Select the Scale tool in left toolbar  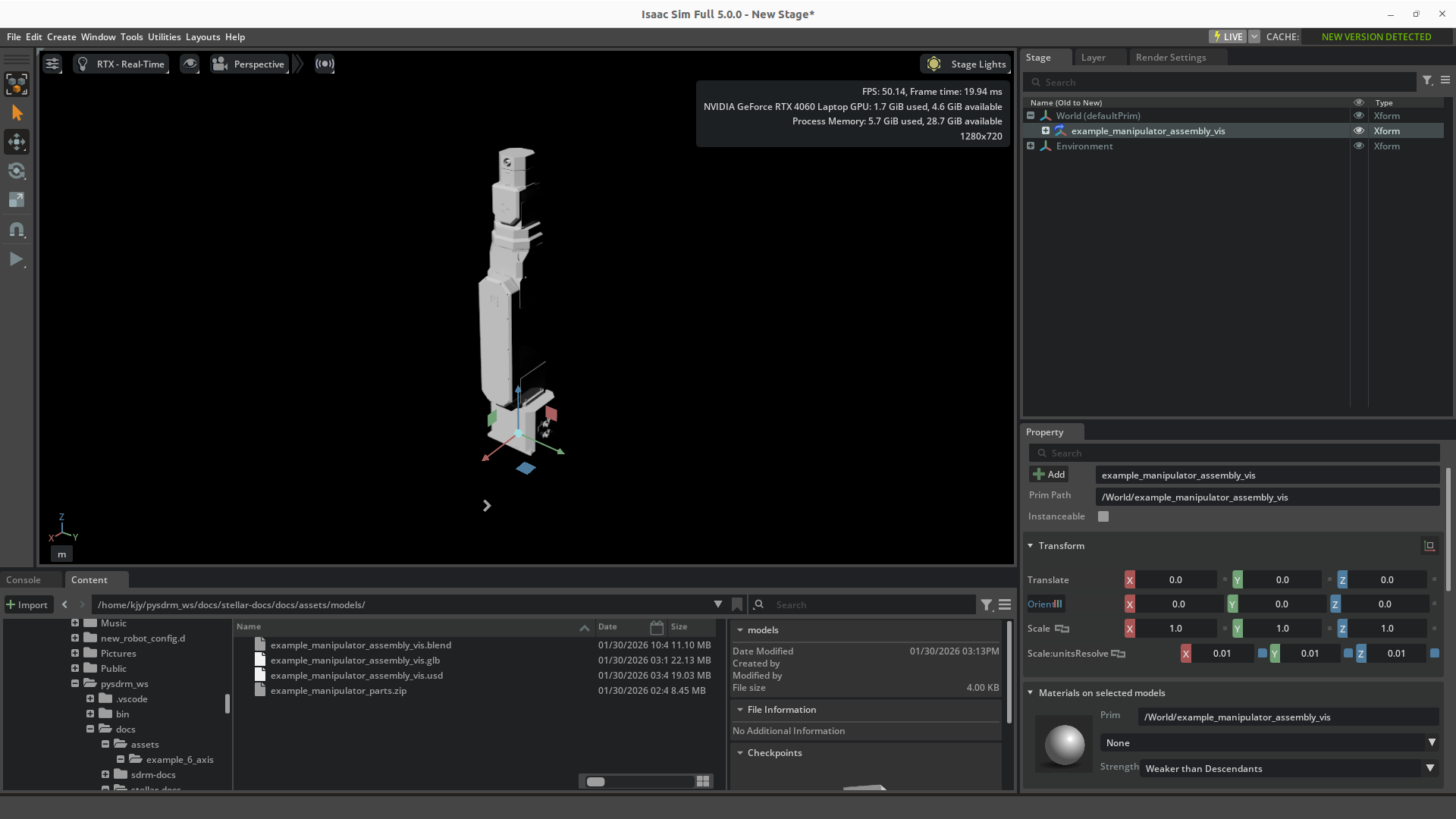click(x=17, y=199)
